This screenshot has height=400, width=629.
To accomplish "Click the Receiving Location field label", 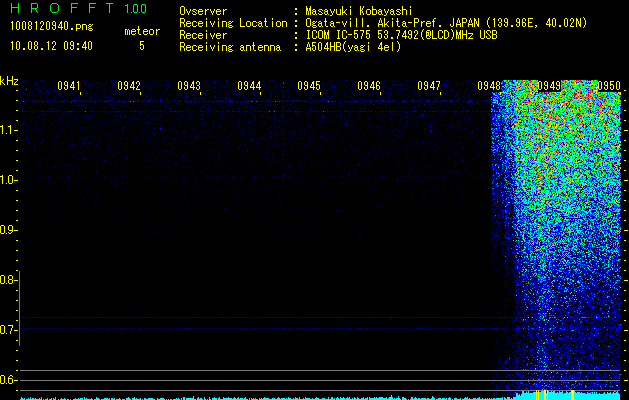I will coord(233,23).
